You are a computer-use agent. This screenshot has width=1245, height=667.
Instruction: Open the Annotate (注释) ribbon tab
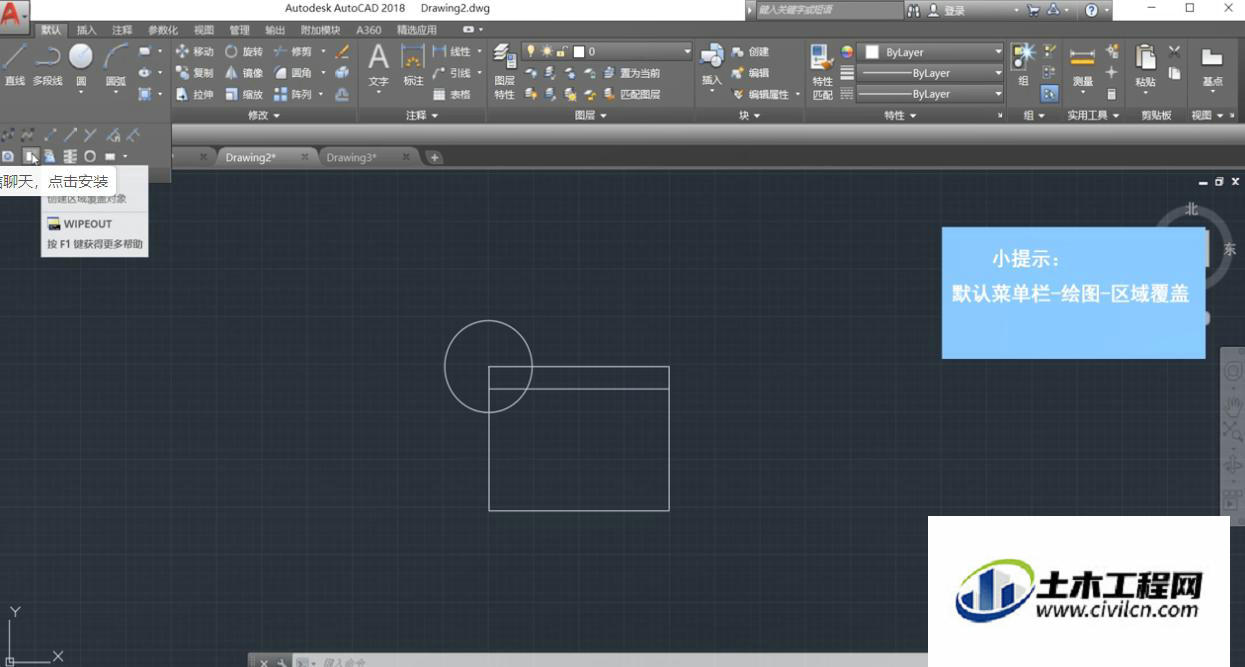pos(122,30)
